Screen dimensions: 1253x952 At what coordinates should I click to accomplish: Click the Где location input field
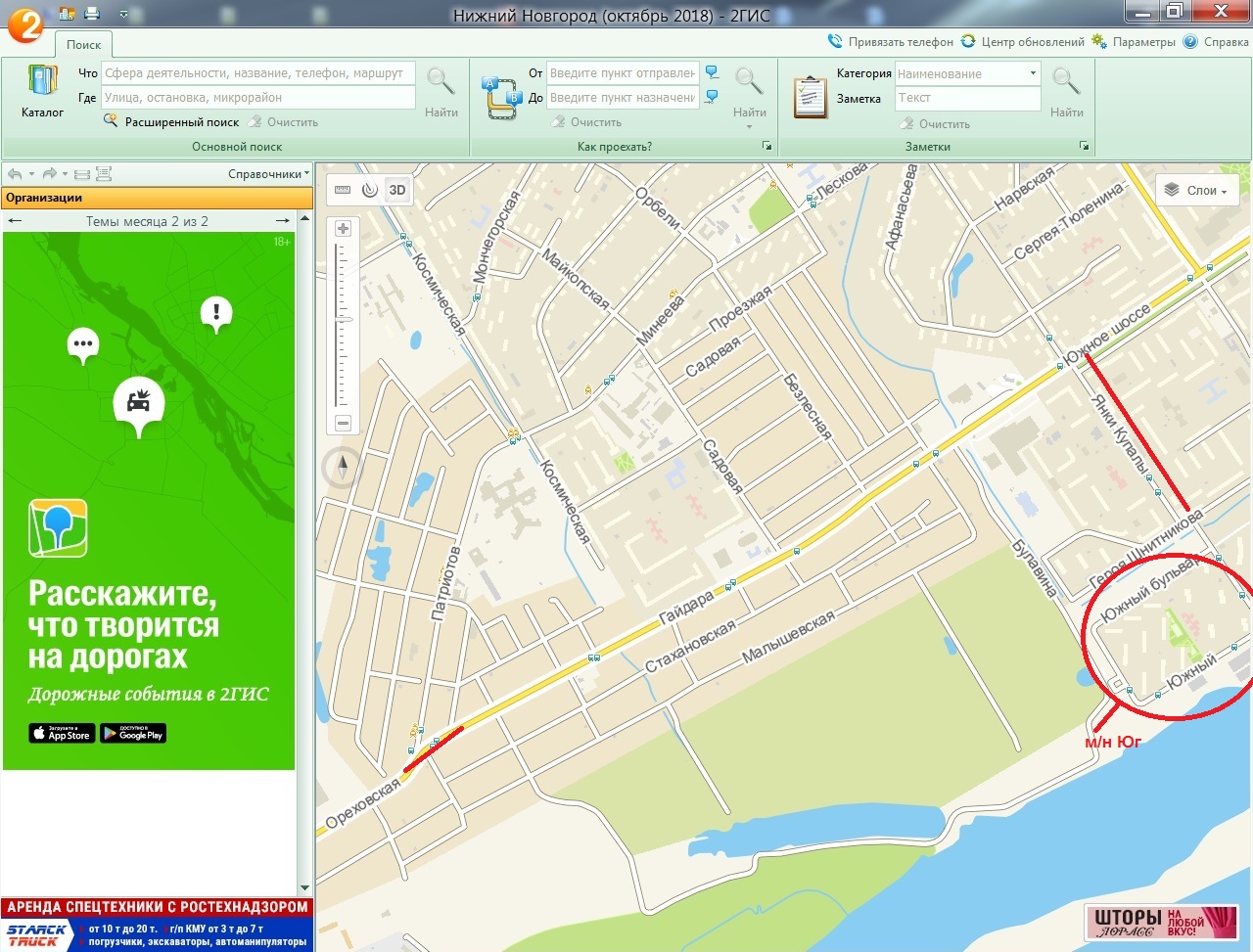258,98
